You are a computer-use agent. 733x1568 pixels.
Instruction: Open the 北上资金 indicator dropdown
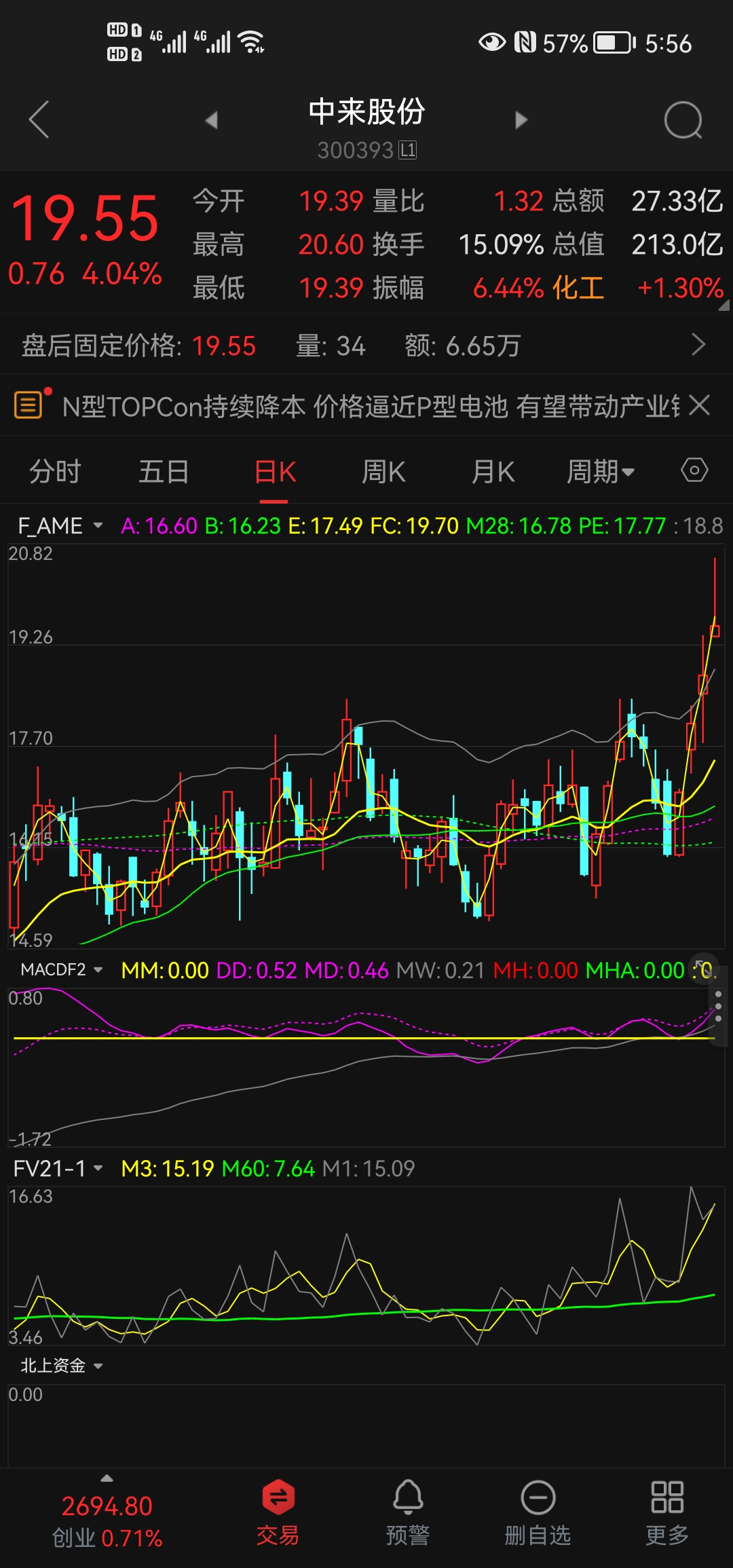tap(62, 1365)
